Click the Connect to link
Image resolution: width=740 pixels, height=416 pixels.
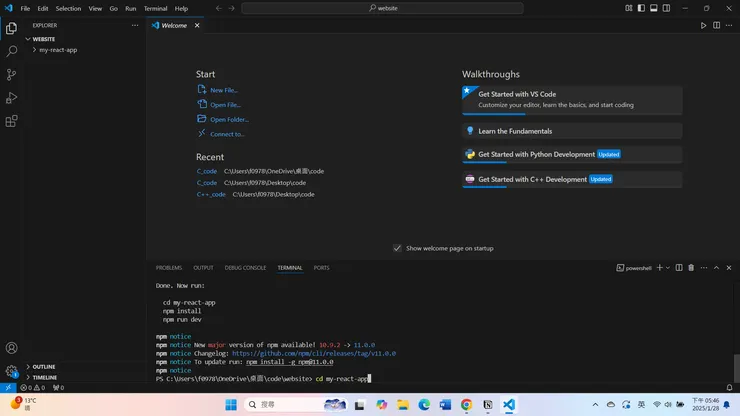click(227, 134)
